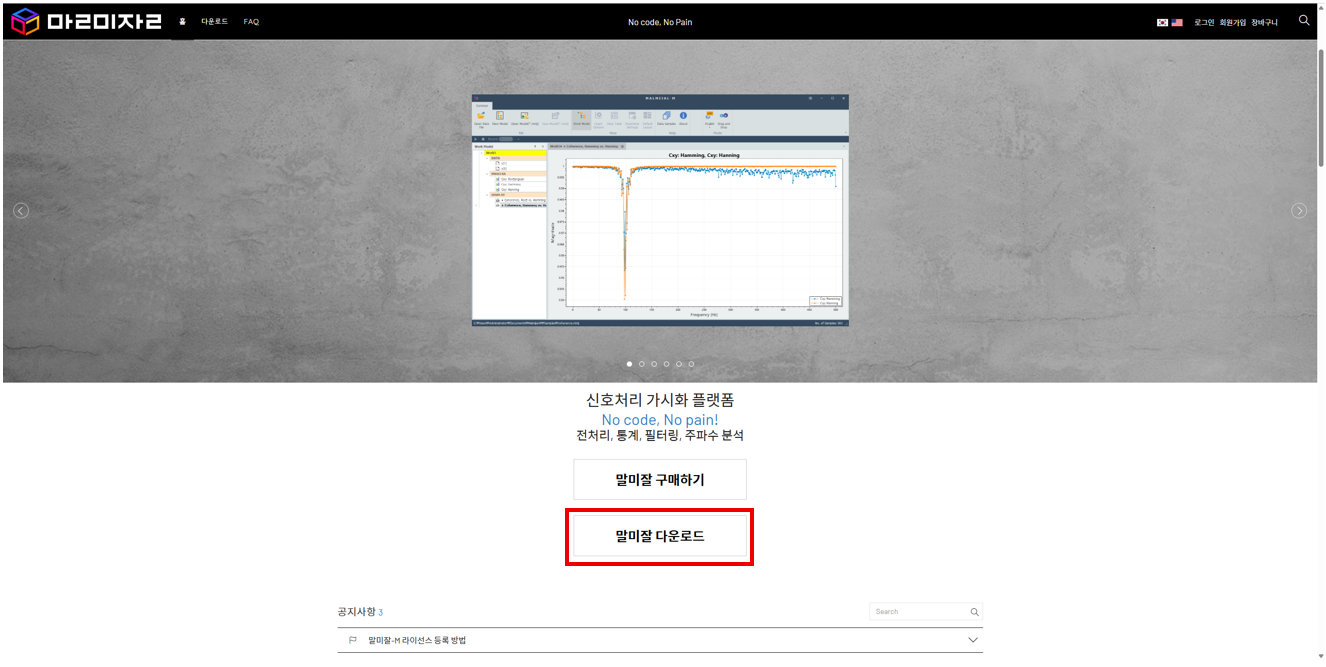The image size is (1326, 667).
Task: Select the first carousel indicator dot
Action: [x=629, y=364]
